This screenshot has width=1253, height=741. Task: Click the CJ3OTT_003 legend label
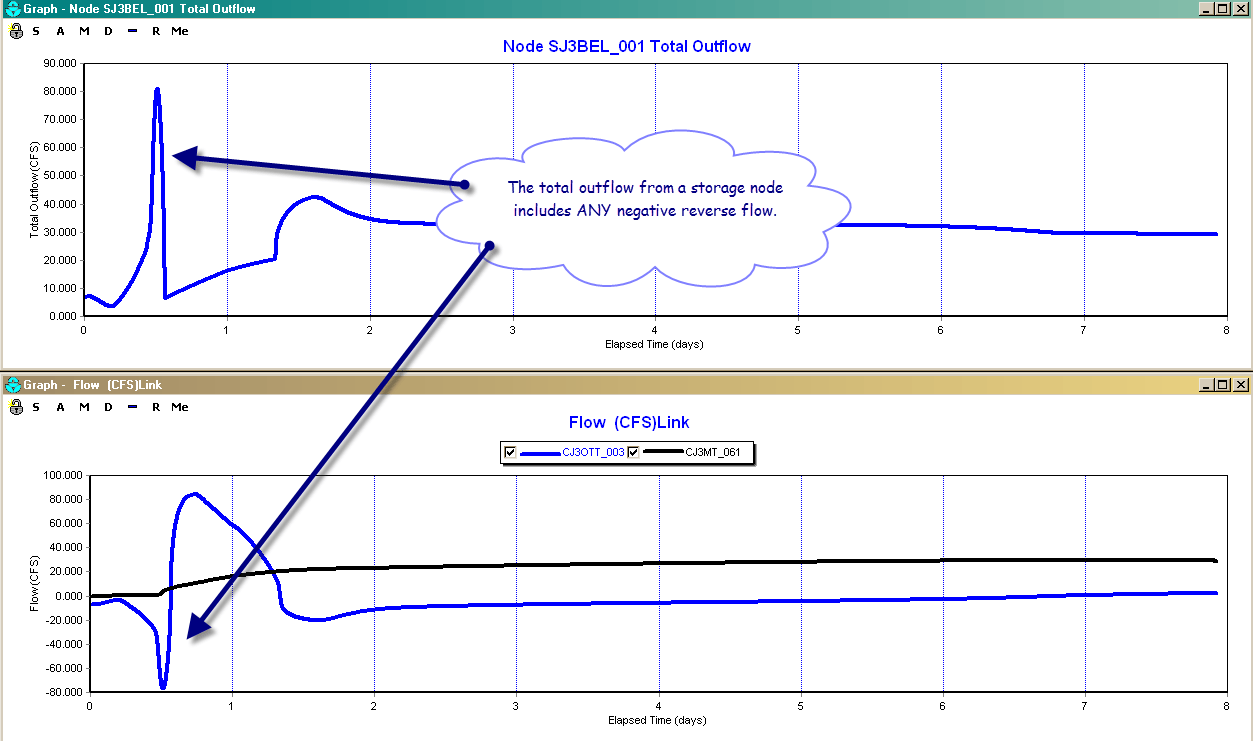(593, 452)
